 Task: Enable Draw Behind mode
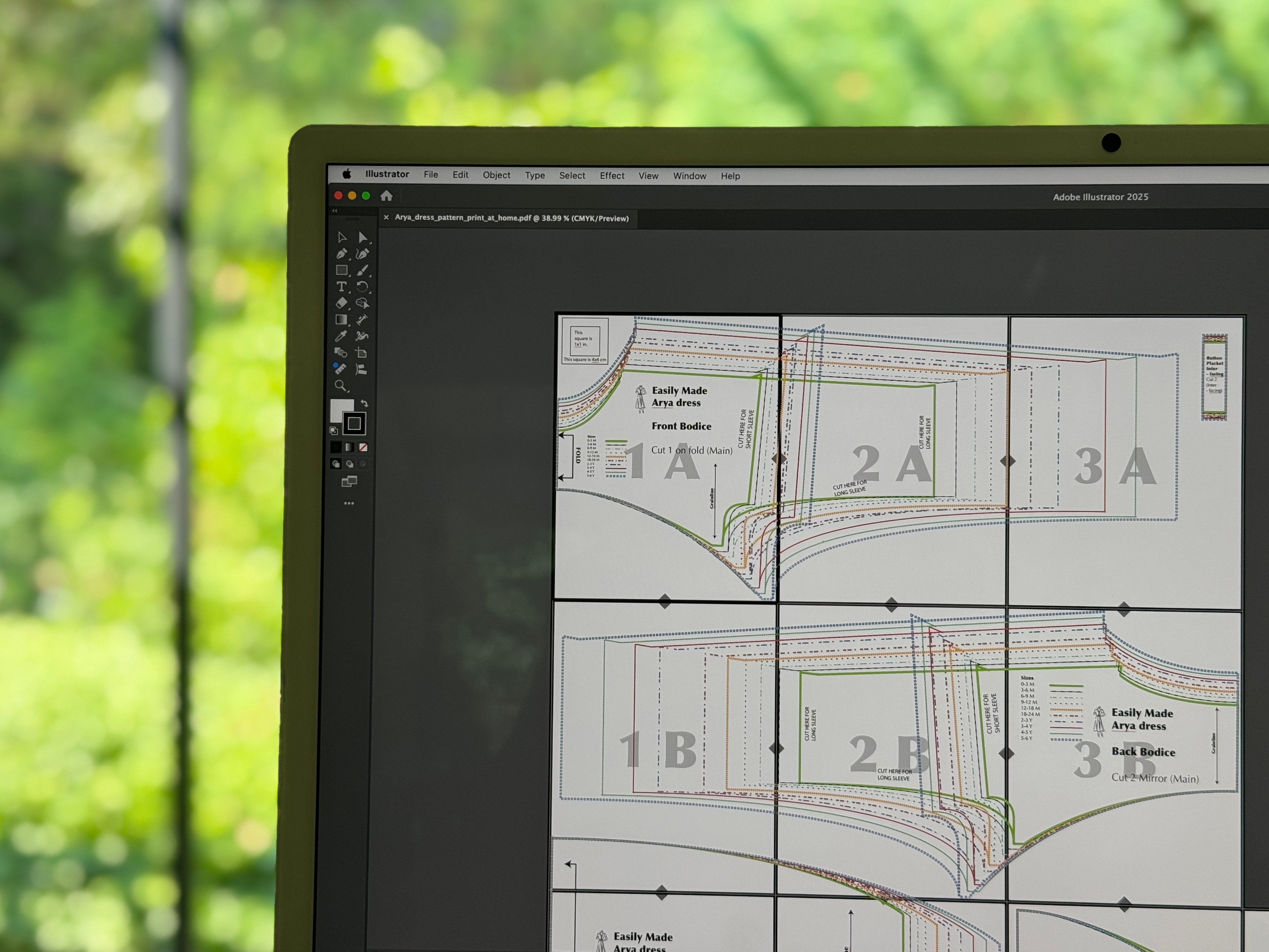[x=350, y=464]
